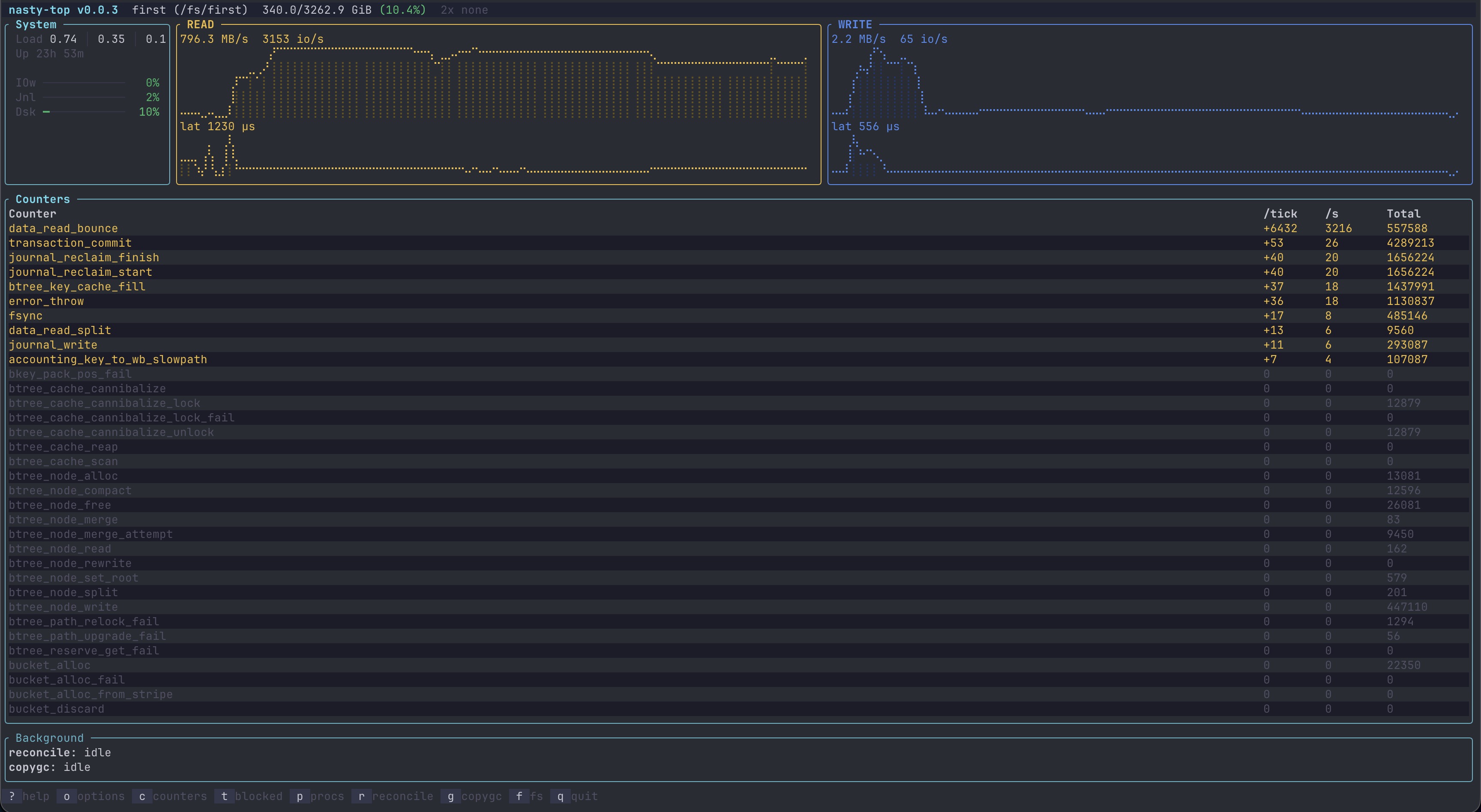Viewport: 1481px width, 812px height.
Task: Click the Dsk usage bar
Action: [x=84, y=112]
